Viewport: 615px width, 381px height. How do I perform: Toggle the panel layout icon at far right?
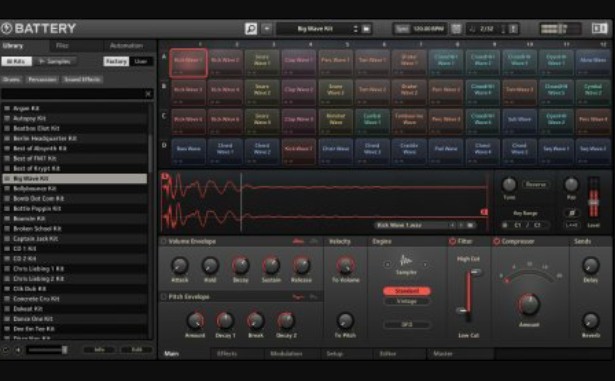[x=599, y=28]
